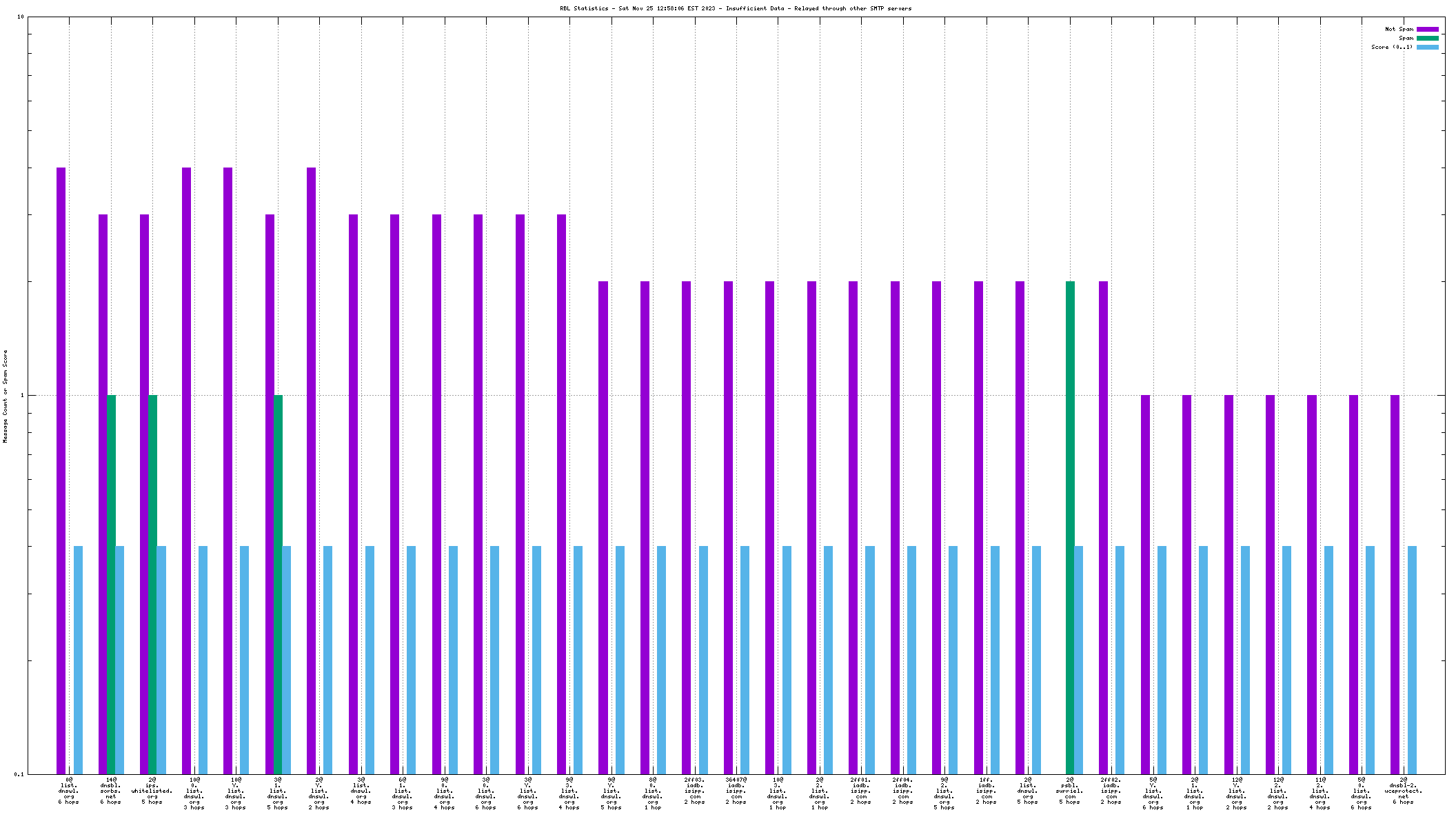Click the blue Score (0..1) legend swatch
Image resolution: width=1456 pixels, height=819 pixels.
click(x=1427, y=47)
